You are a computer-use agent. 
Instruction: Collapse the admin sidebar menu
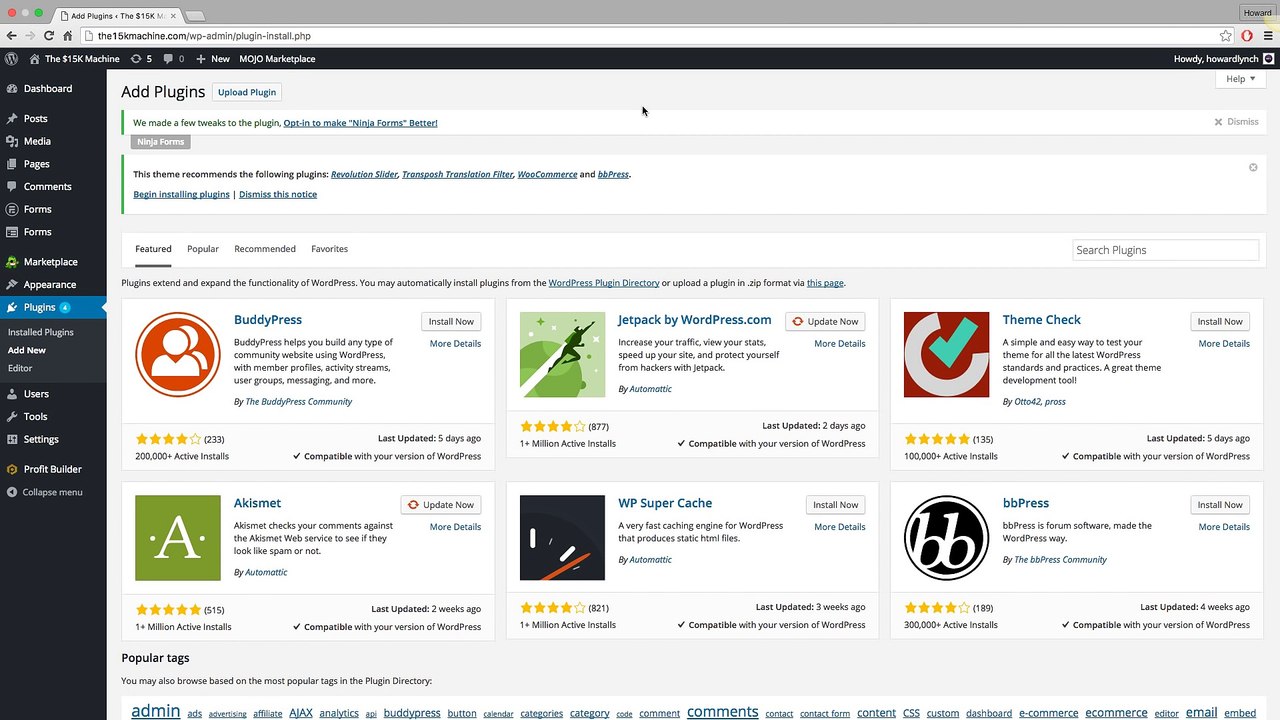coord(45,492)
